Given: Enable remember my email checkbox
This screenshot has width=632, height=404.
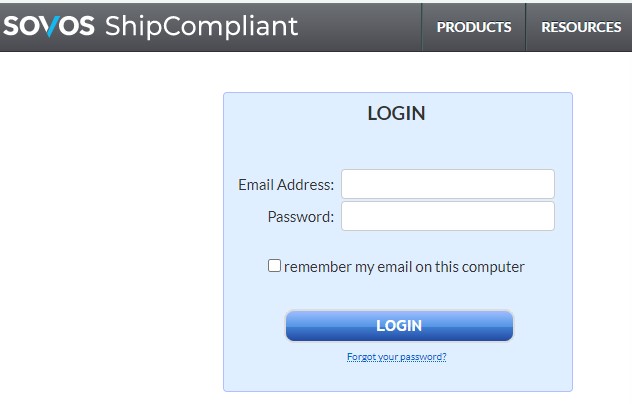Looking at the screenshot, I should point(274,266).
